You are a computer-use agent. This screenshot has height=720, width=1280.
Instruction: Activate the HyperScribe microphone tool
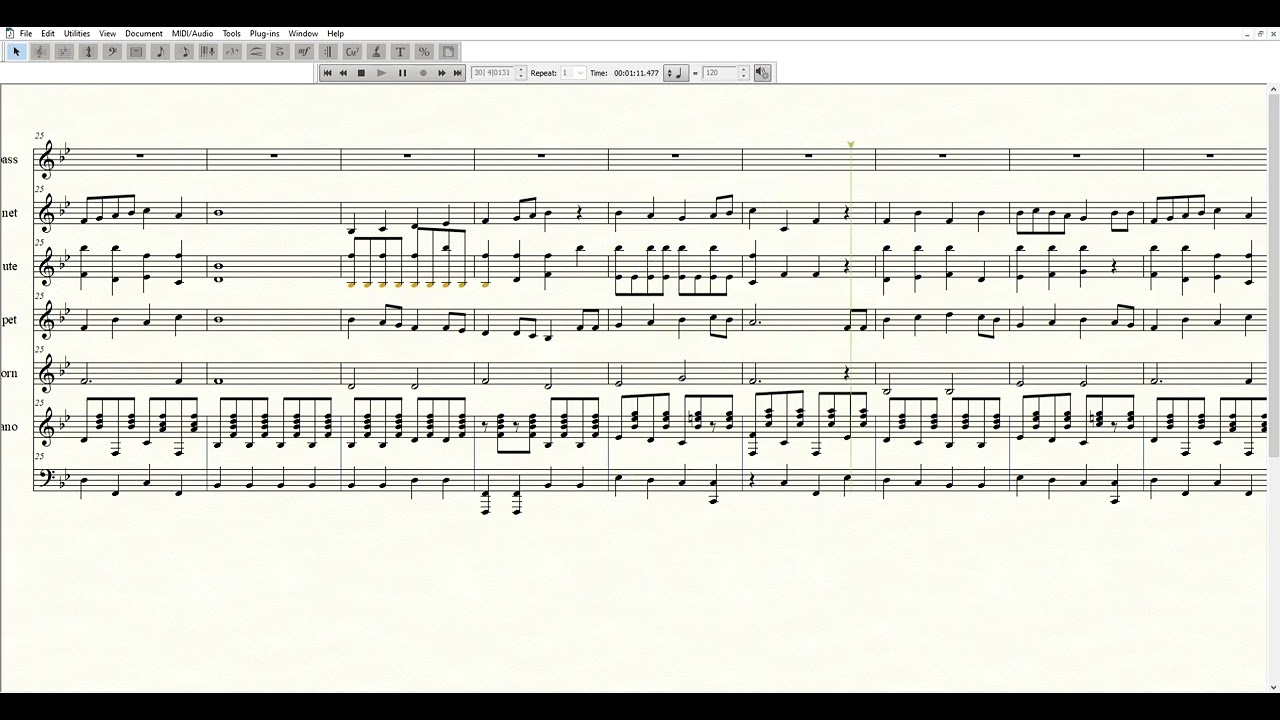[x=208, y=52]
